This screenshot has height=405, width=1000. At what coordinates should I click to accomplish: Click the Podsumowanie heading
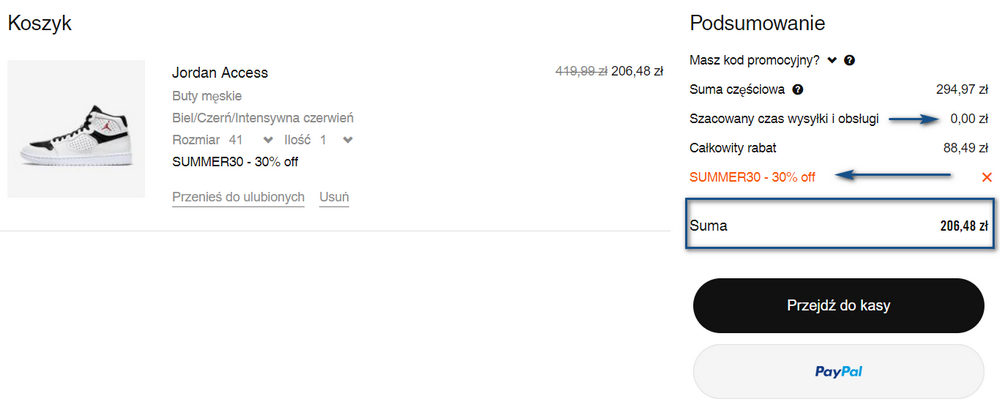[x=757, y=23]
